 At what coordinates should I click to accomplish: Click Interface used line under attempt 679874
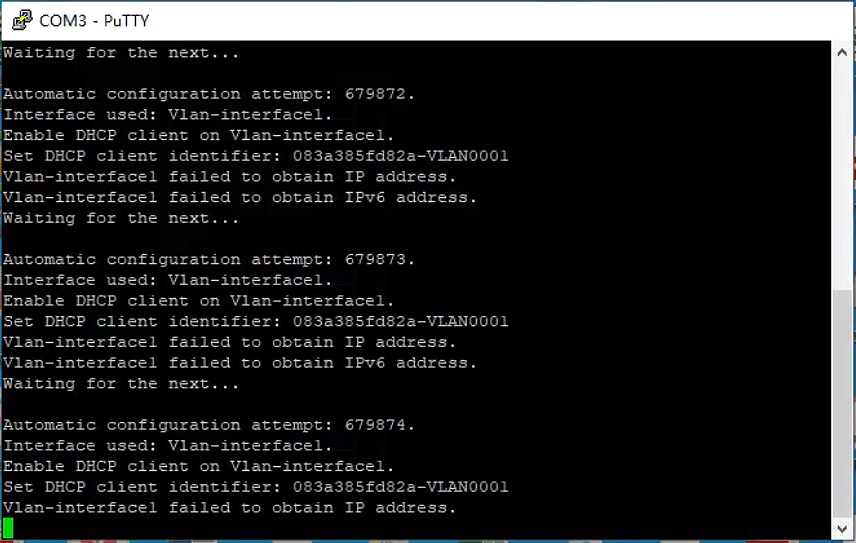(168, 446)
